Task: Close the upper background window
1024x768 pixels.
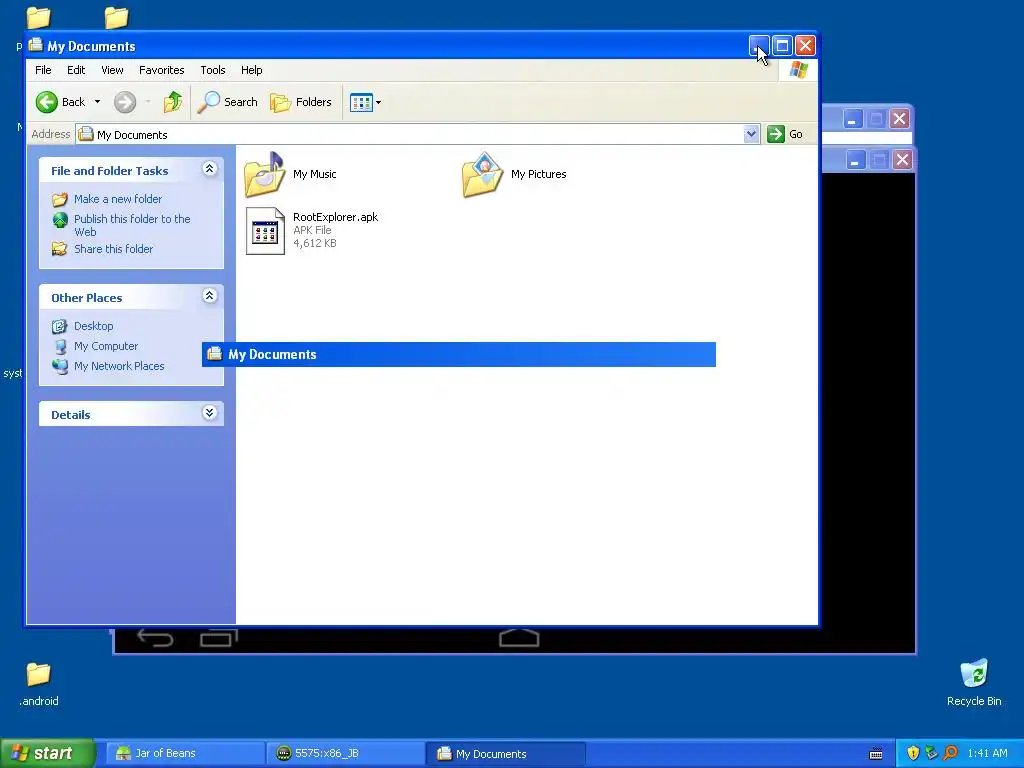Action: coord(899,119)
